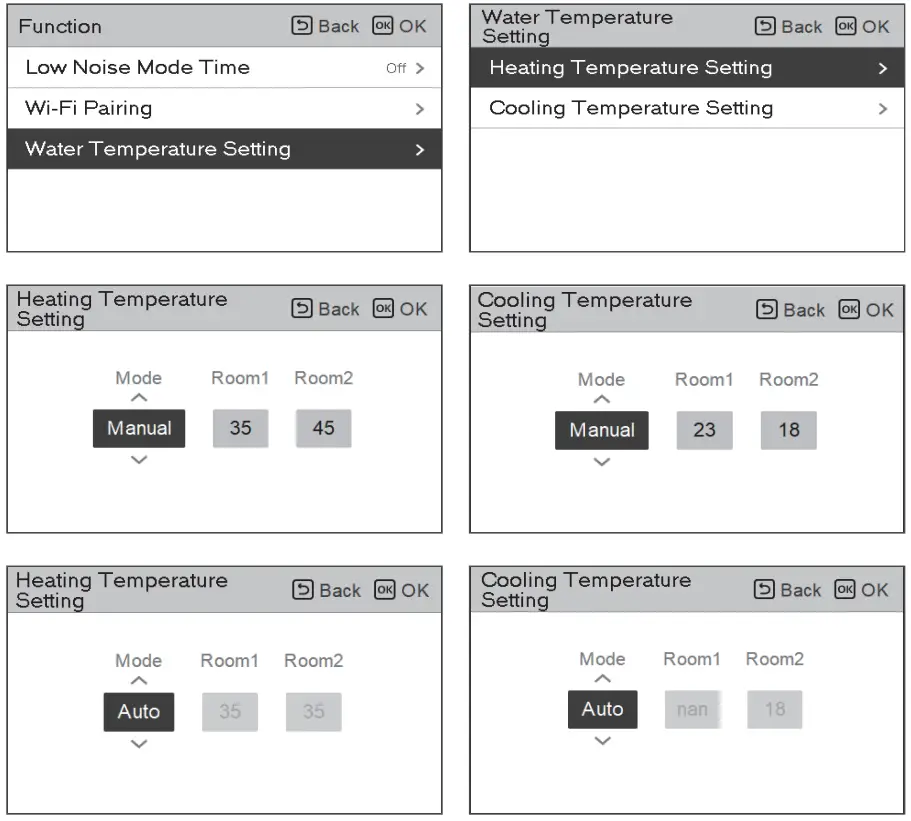Select the Room2 value 18 on Cooling screen
Screen dimensions: 911x821
tap(788, 430)
